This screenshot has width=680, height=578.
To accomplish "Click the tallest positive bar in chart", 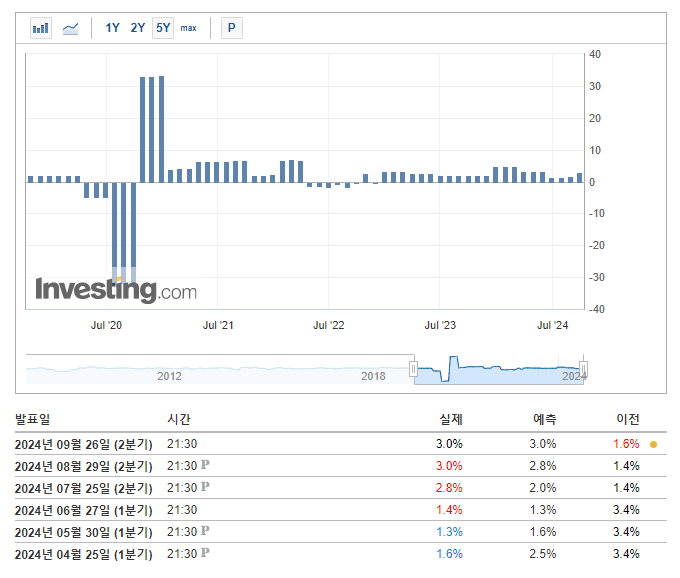I will coord(161,129).
